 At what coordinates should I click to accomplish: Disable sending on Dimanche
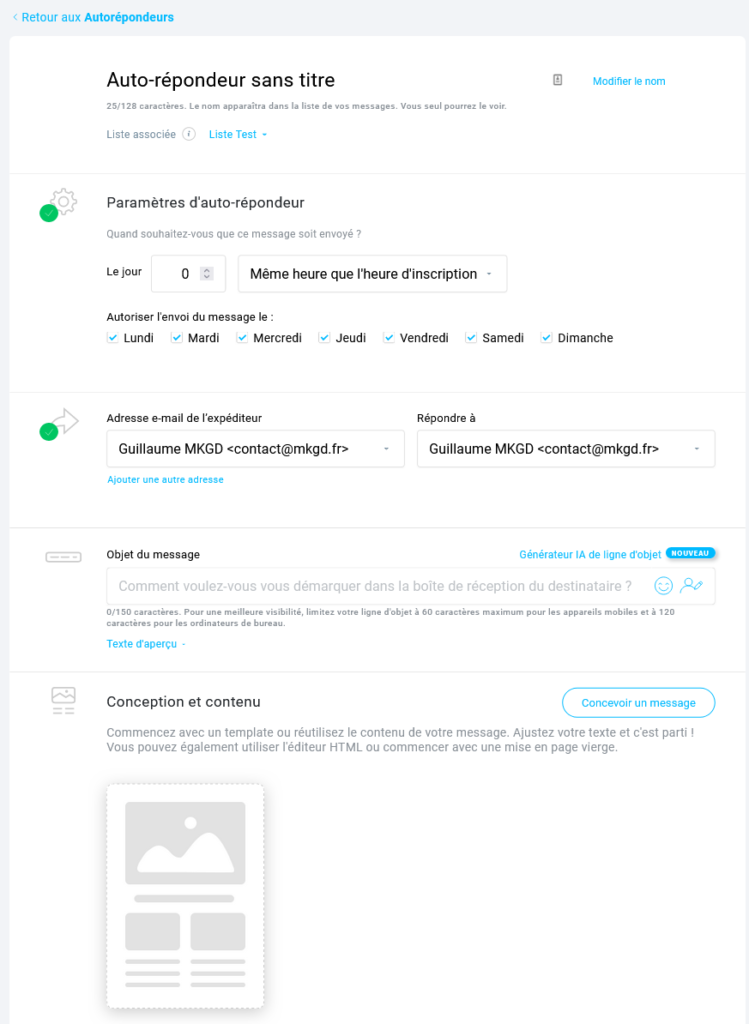[x=547, y=338]
